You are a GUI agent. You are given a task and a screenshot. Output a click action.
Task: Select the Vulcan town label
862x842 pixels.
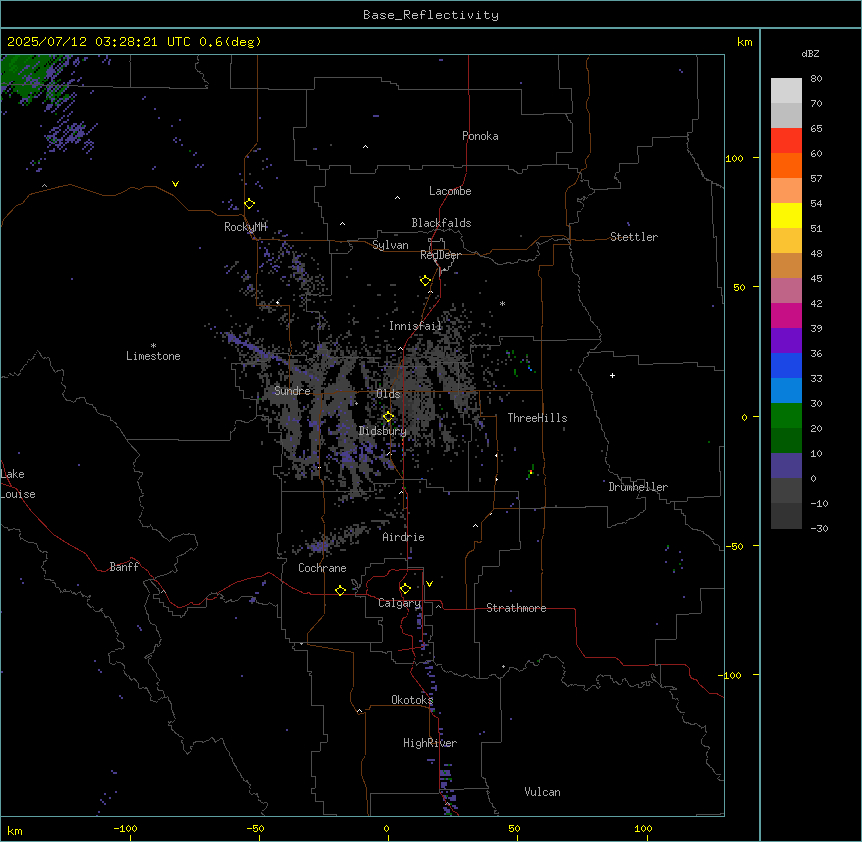point(543,792)
